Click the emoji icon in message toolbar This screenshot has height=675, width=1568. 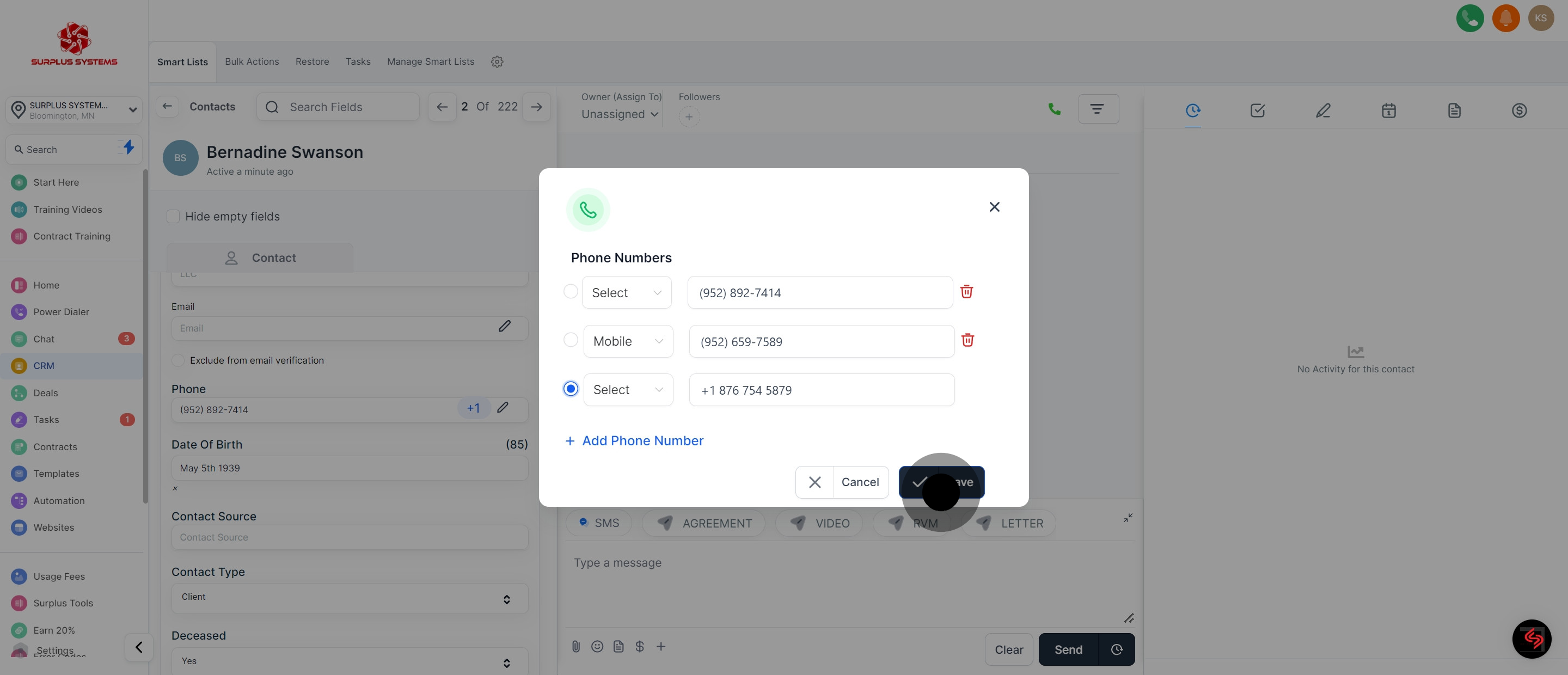coord(597,646)
